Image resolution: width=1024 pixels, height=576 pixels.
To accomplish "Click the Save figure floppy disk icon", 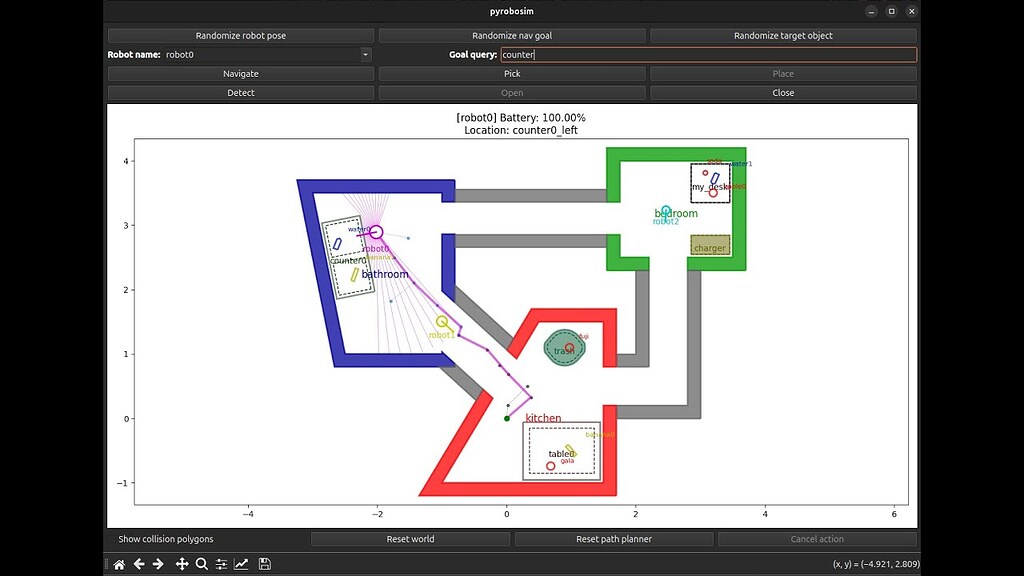I will click(x=264, y=563).
